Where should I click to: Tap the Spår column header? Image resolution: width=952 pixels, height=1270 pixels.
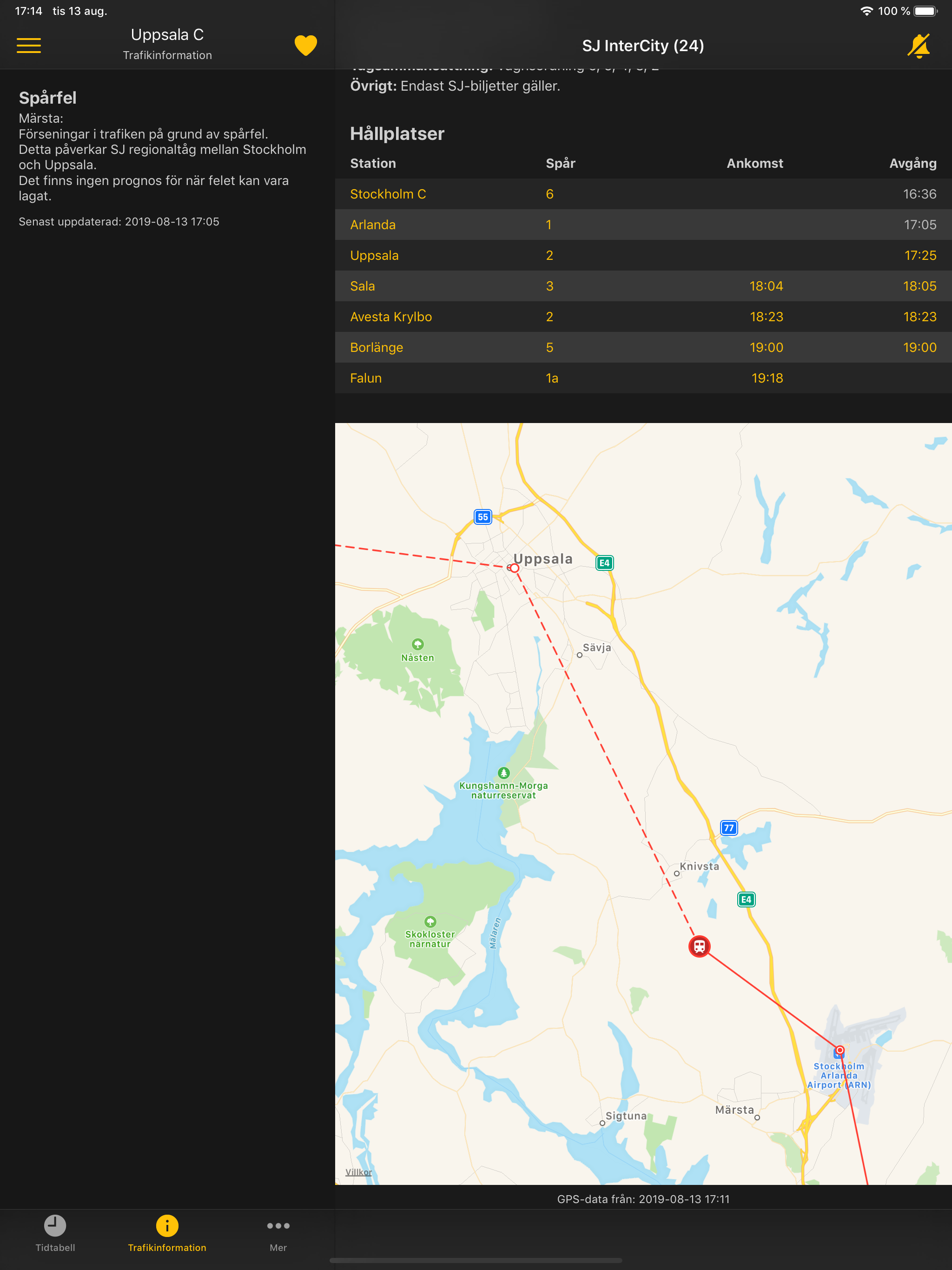[561, 163]
